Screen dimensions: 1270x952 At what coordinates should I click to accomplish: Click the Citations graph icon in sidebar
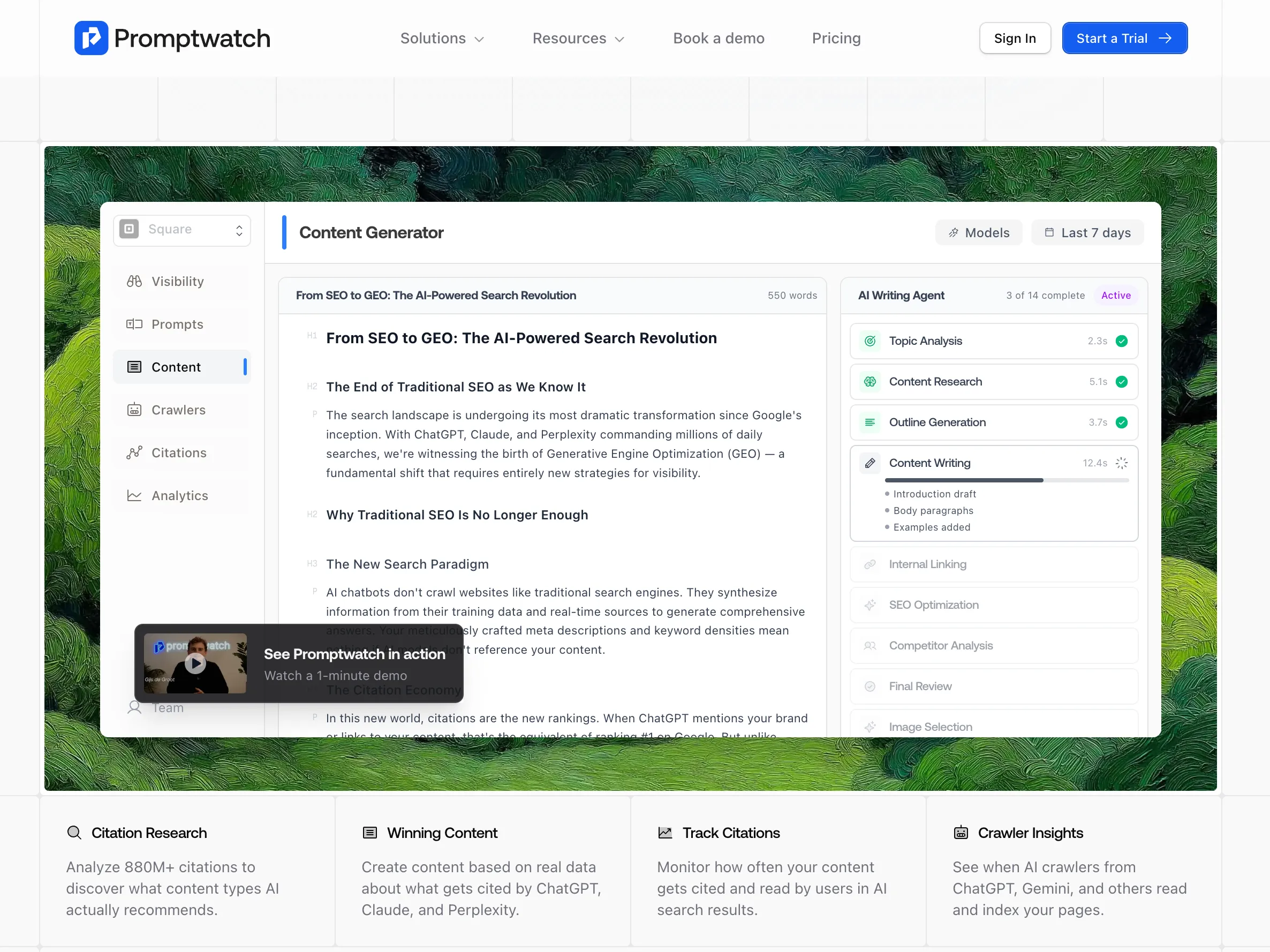click(x=134, y=453)
